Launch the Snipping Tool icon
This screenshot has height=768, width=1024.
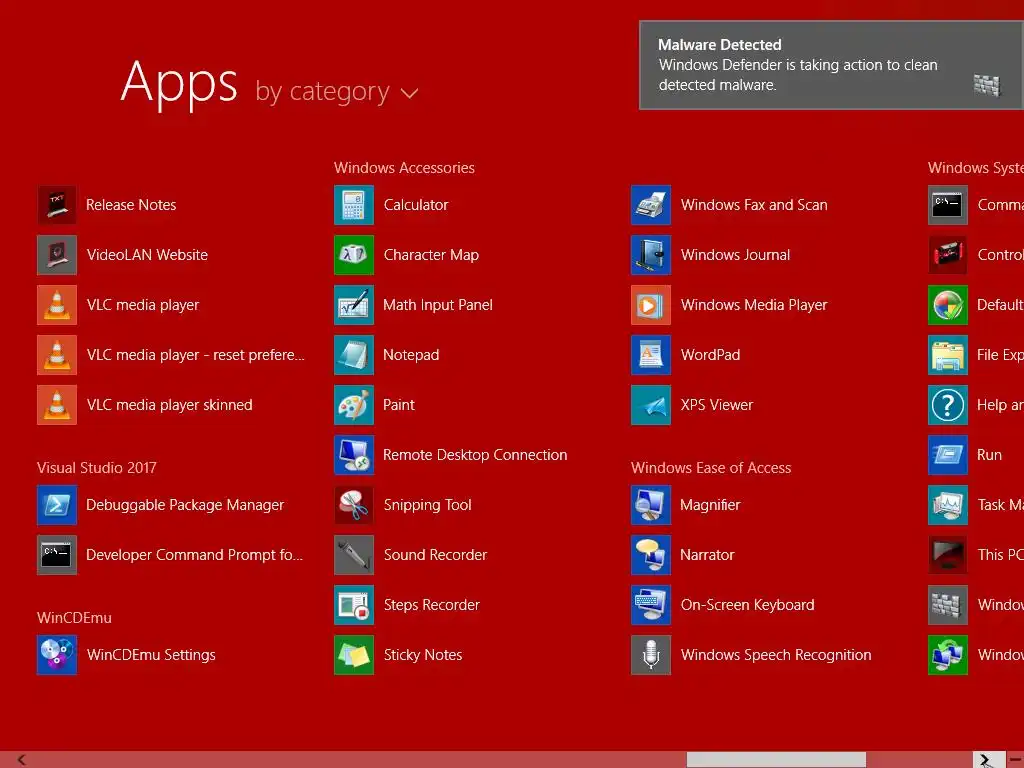pyautogui.click(x=354, y=505)
